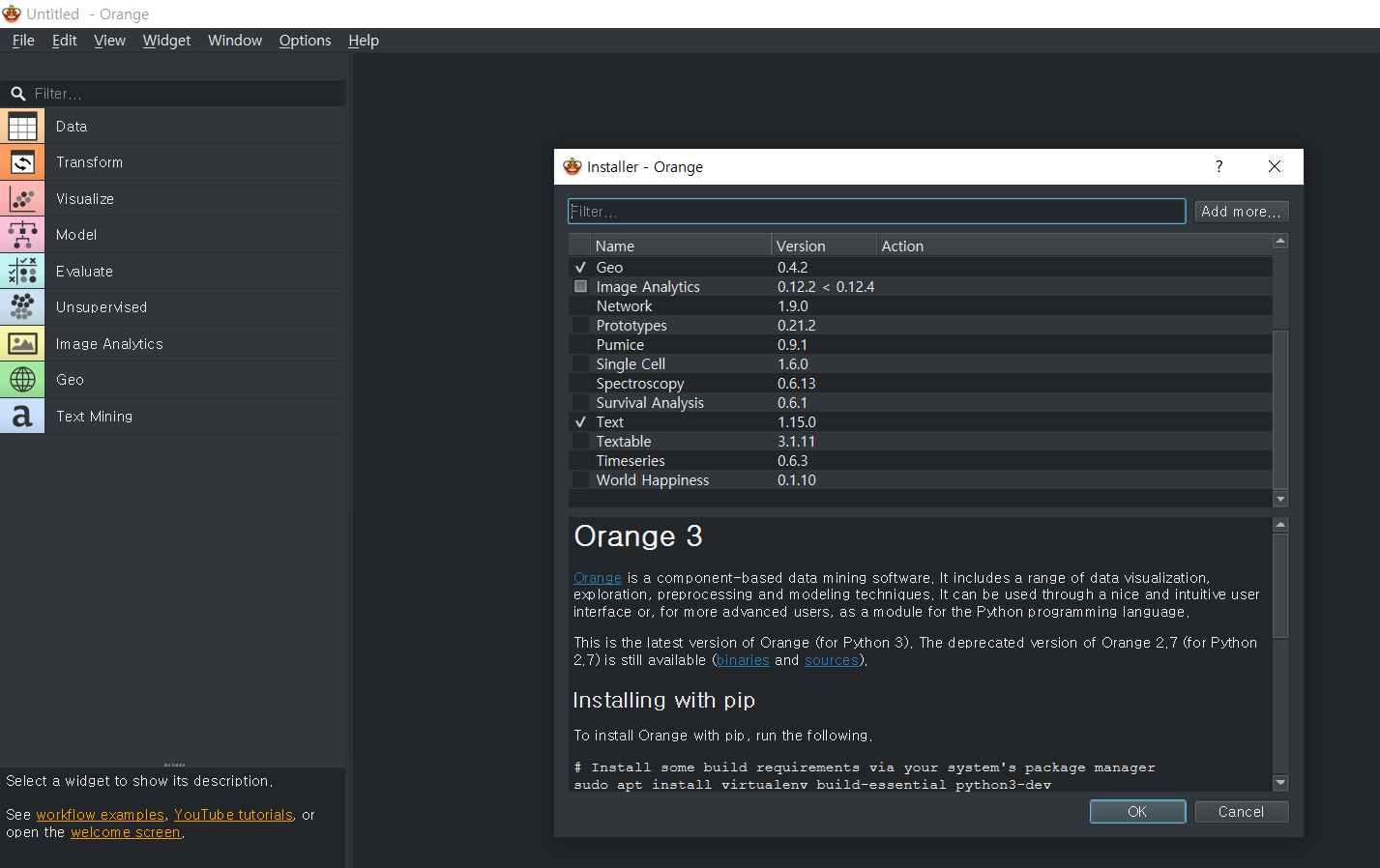Click the Add more... button
Screen dimensions: 1380x868
point(1242,212)
